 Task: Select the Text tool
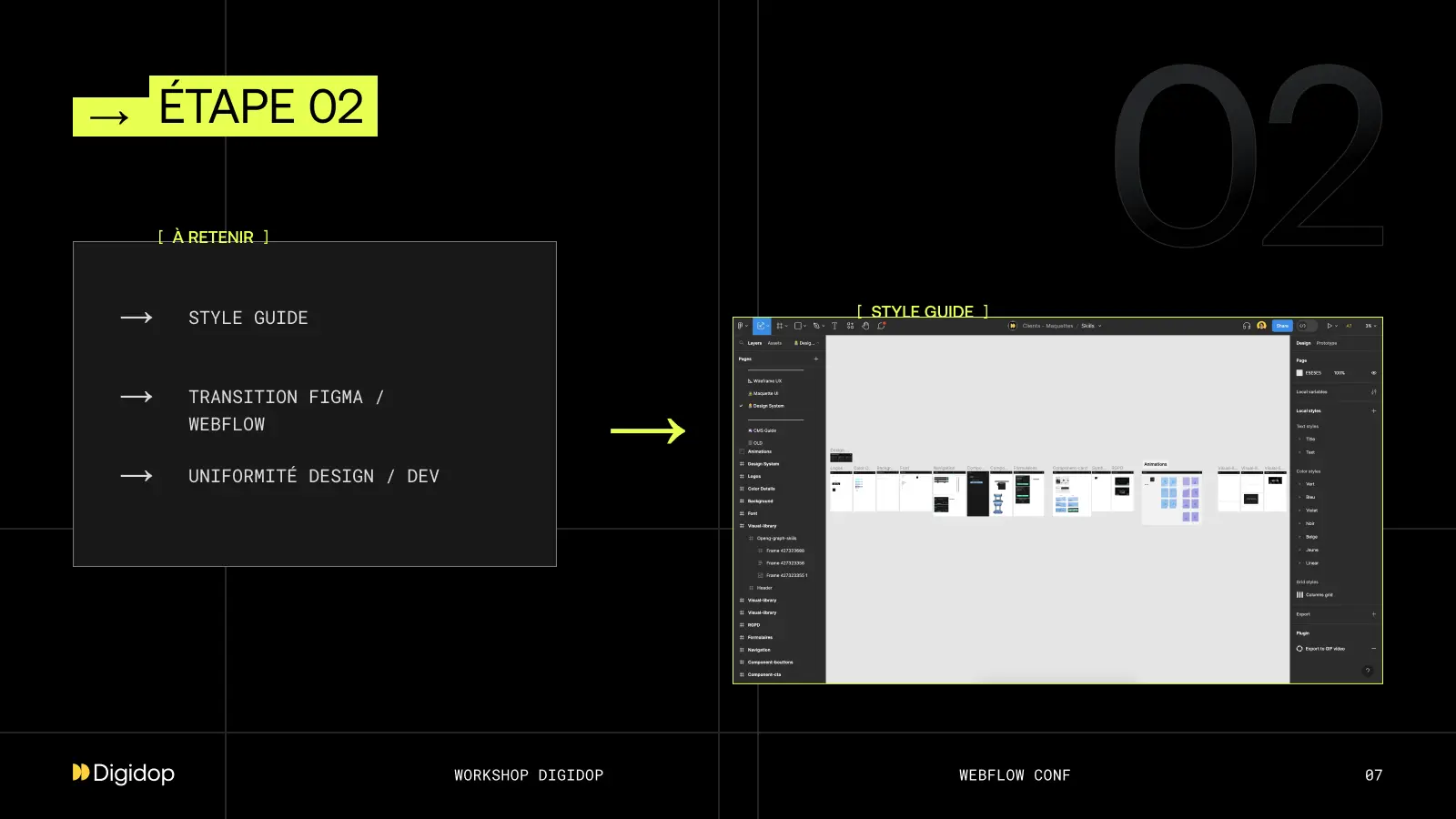(834, 326)
